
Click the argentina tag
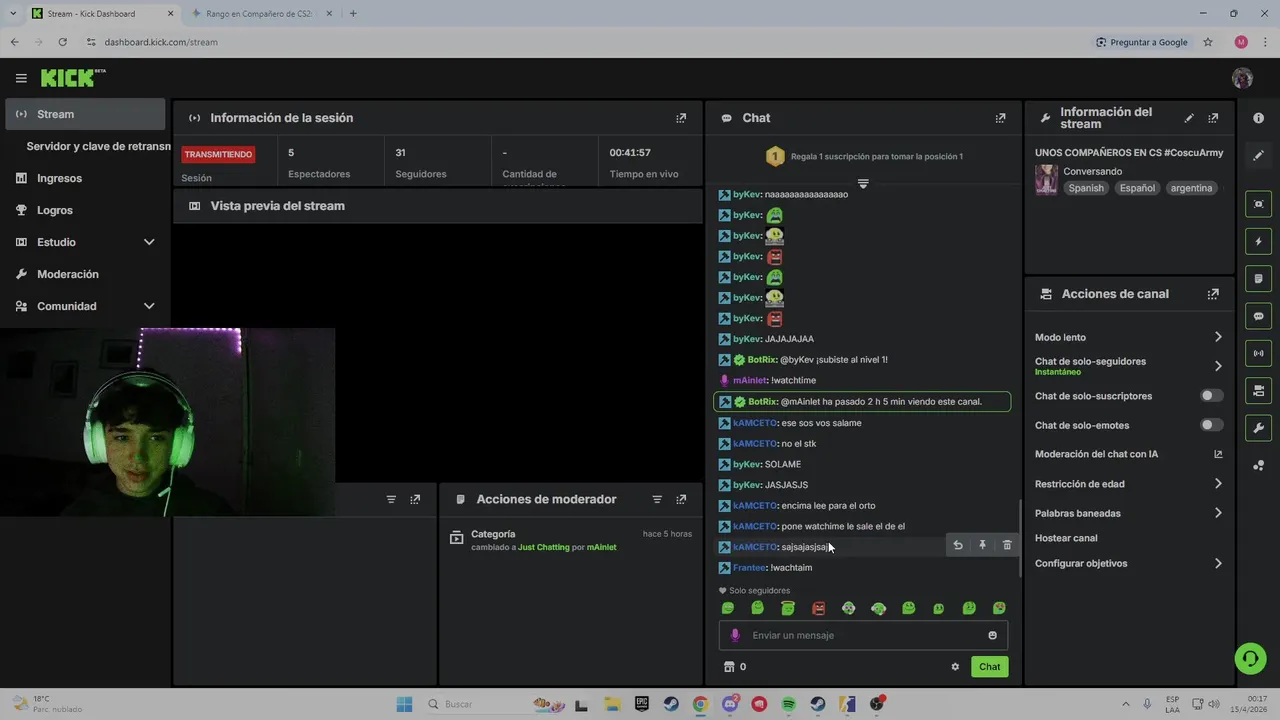click(x=1191, y=188)
